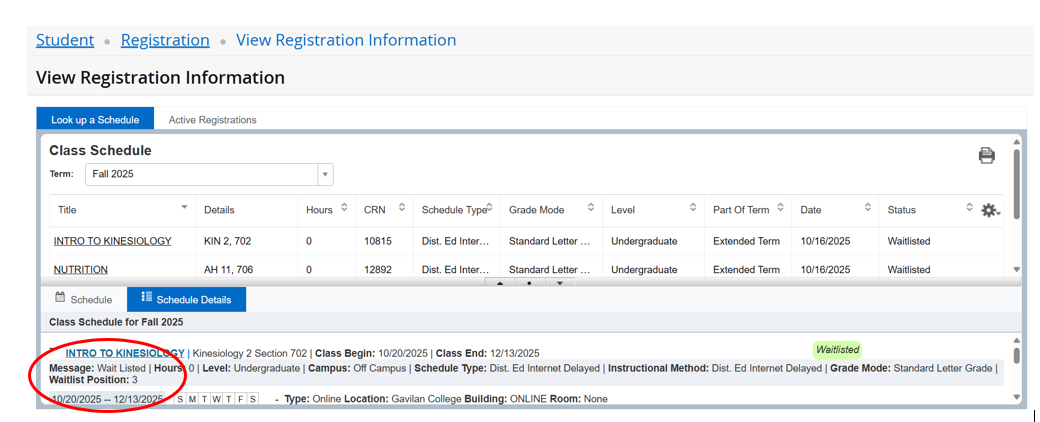This screenshot has width=1040, height=422.
Task: Go to the Registration breadcrumb link
Action: tap(165, 40)
